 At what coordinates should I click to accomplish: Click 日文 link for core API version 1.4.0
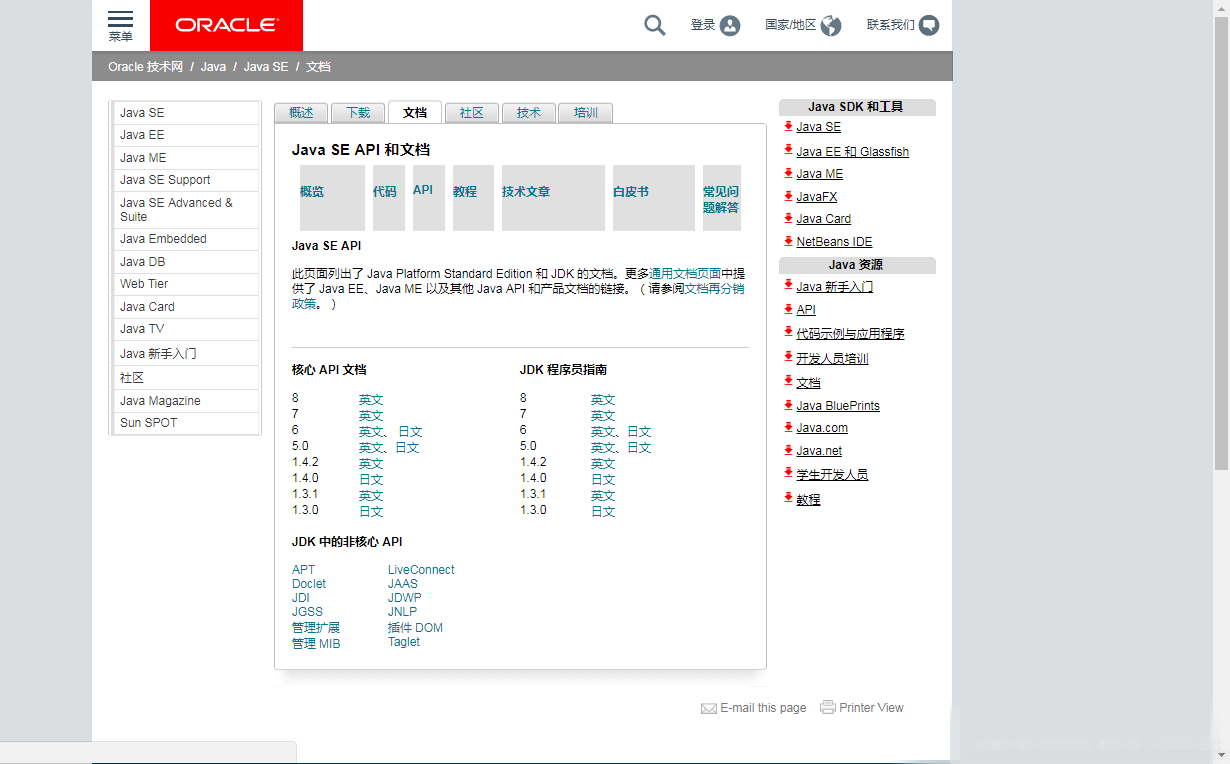click(x=371, y=480)
